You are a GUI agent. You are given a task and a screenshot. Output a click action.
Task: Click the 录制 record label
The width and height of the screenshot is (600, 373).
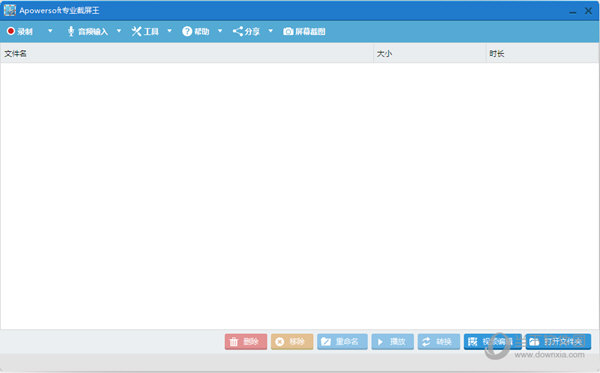(x=25, y=31)
